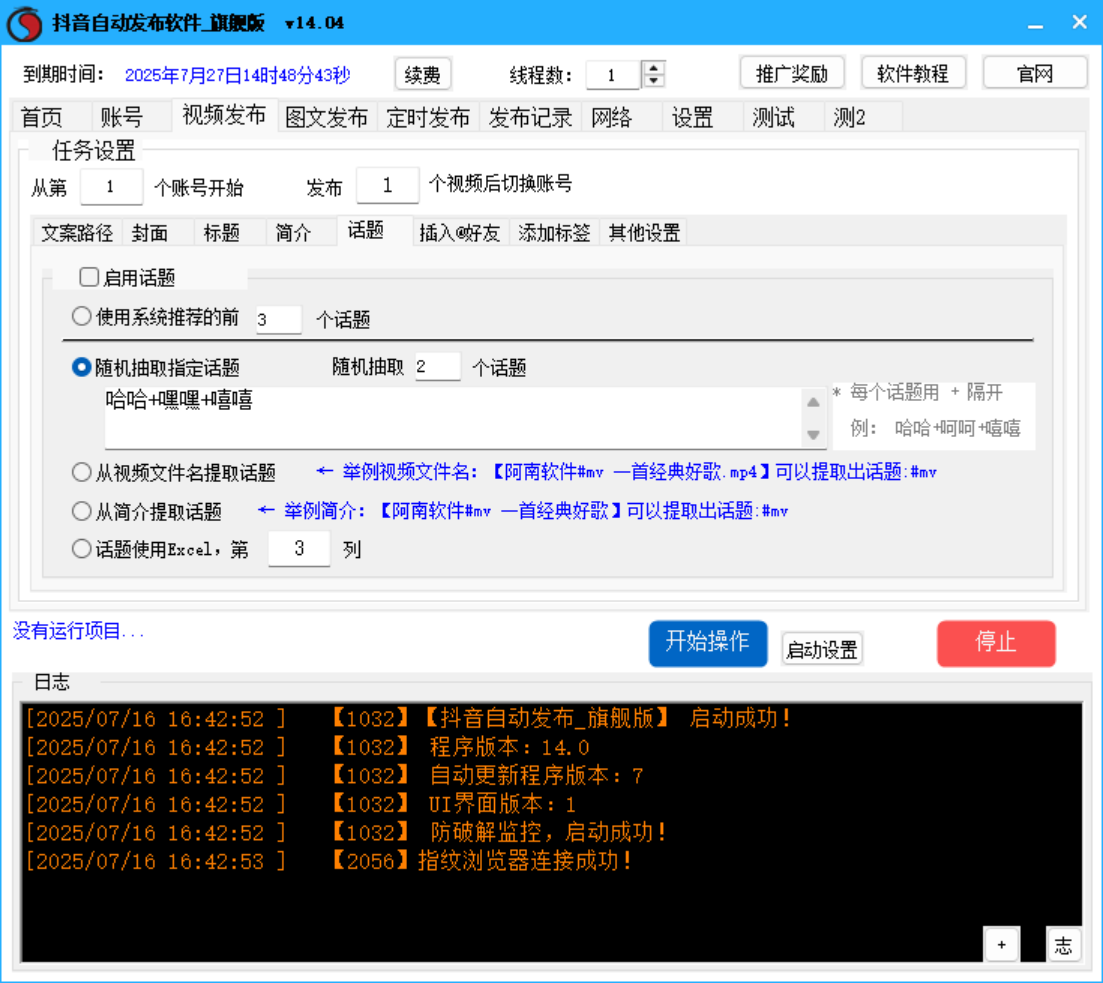
Task: Open 启动设置 startup settings
Action: (x=822, y=649)
